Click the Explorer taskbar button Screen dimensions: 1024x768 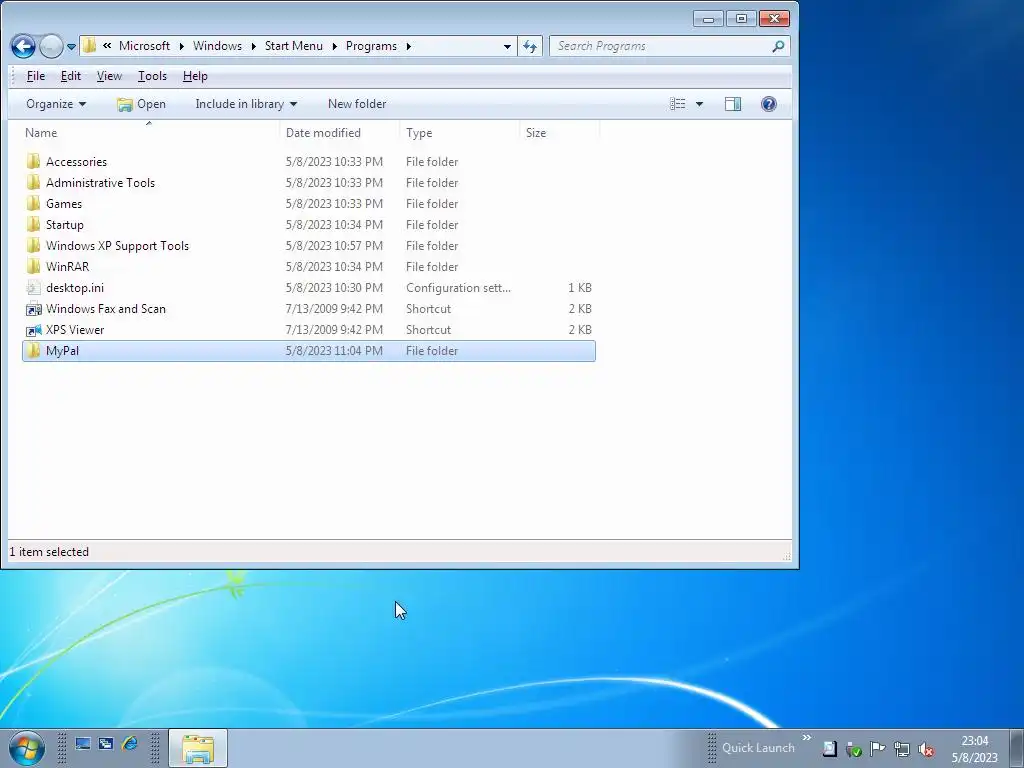198,748
